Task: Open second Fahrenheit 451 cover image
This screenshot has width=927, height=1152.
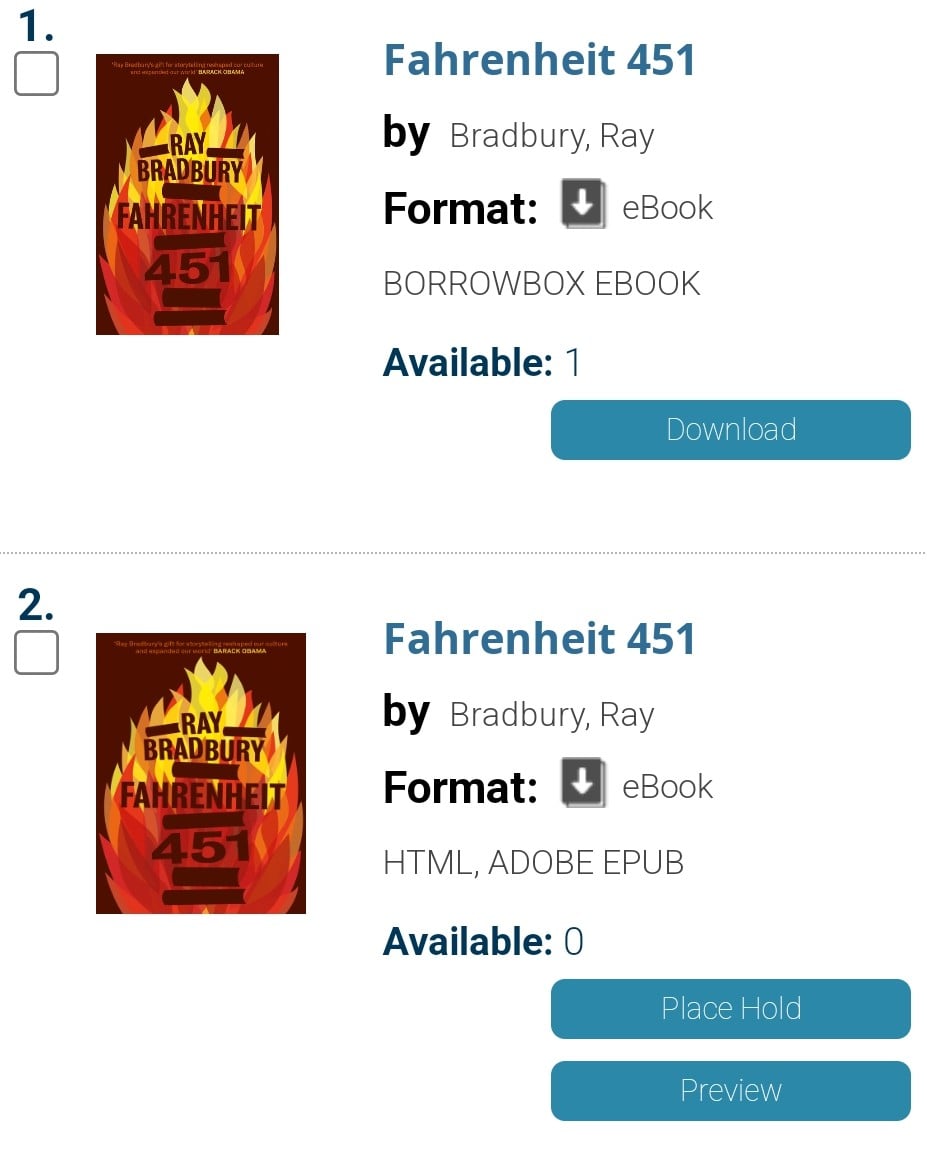Action: point(201,774)
